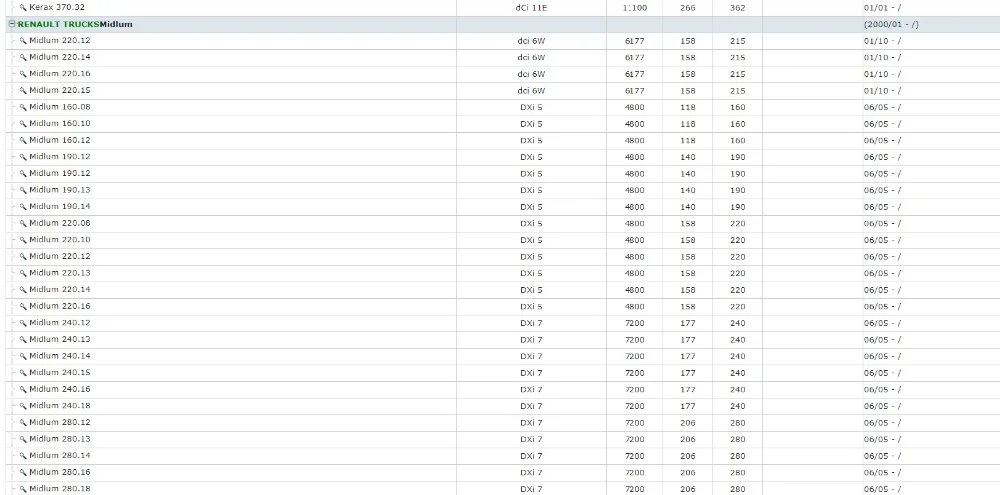The image size is (1000, 495).
Task: Select the Midlum 240.18 model name
Action: 60,405
